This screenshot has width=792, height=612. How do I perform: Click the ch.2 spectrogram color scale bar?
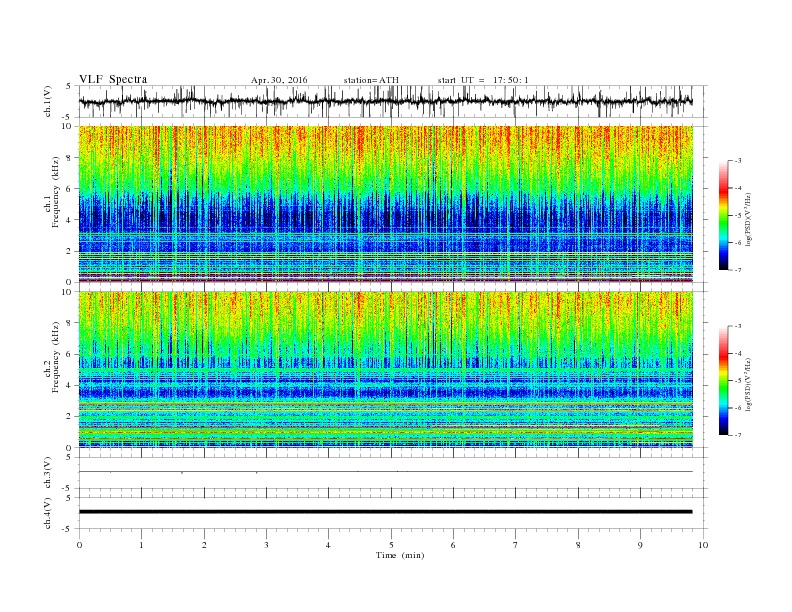coord(723,380)
